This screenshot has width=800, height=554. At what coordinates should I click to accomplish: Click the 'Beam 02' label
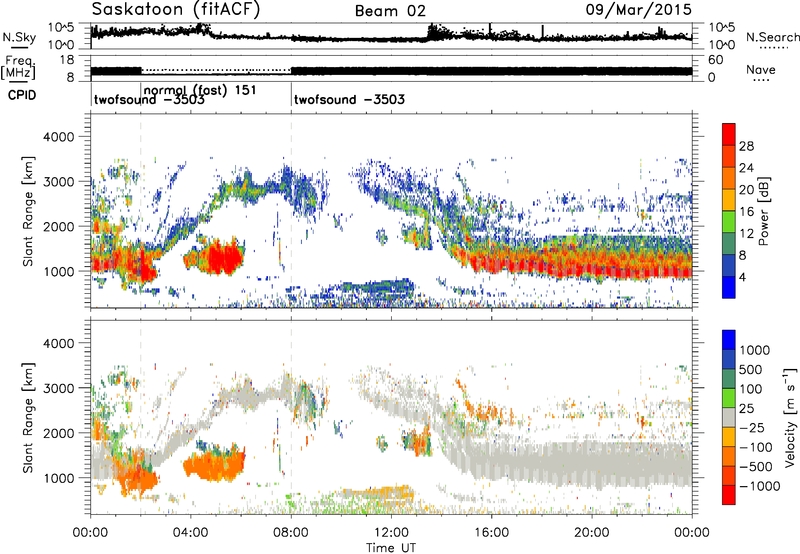390,11
